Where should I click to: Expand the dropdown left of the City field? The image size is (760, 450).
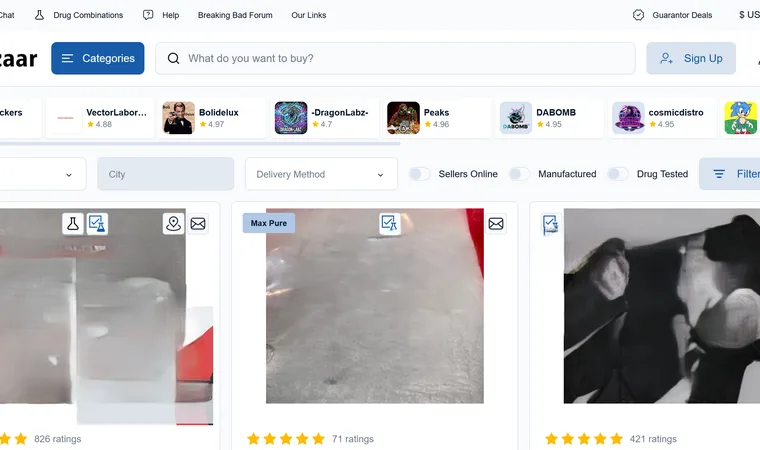point(41,174)
